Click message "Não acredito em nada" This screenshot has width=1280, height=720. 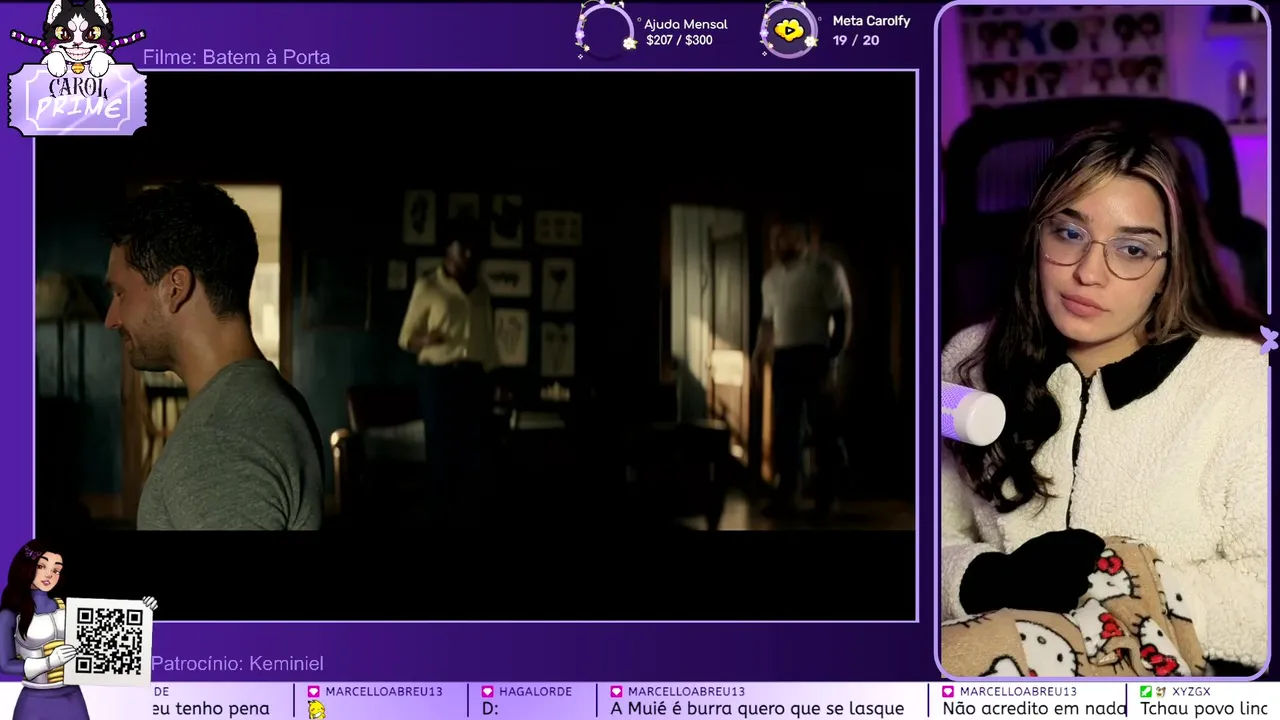(x=1034, y=709)
